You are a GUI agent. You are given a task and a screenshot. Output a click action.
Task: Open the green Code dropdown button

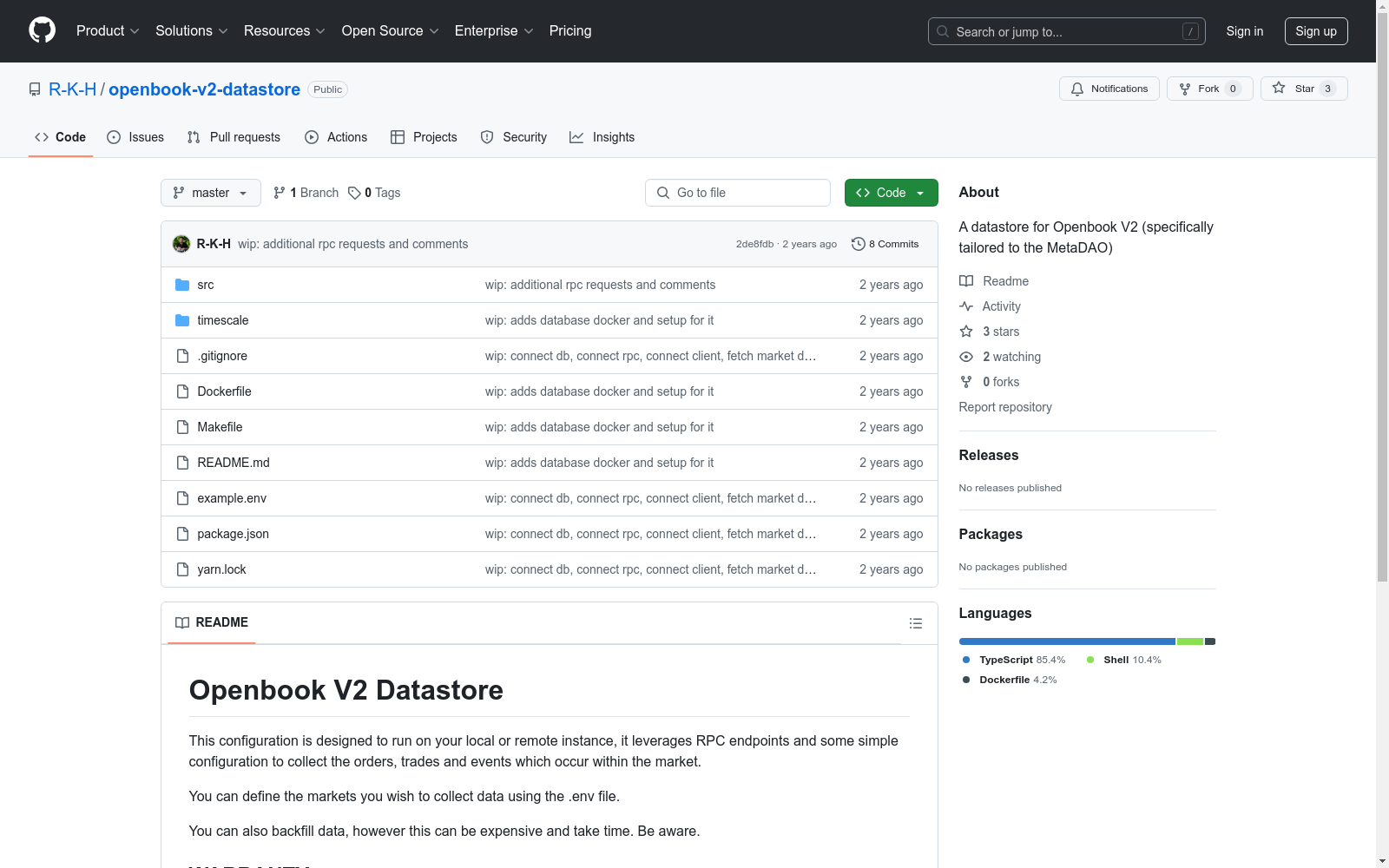891,193
